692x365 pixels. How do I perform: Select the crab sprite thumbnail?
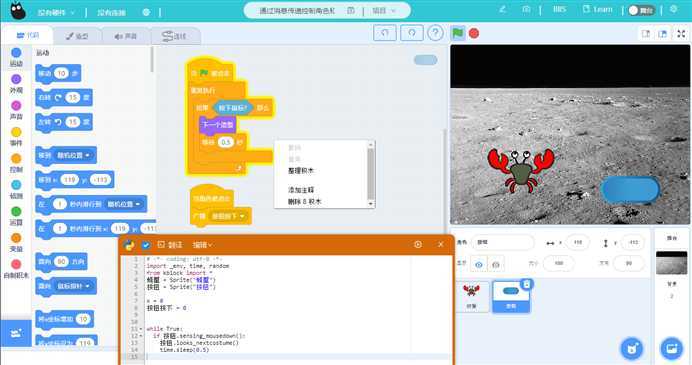(x=471, y=296)
